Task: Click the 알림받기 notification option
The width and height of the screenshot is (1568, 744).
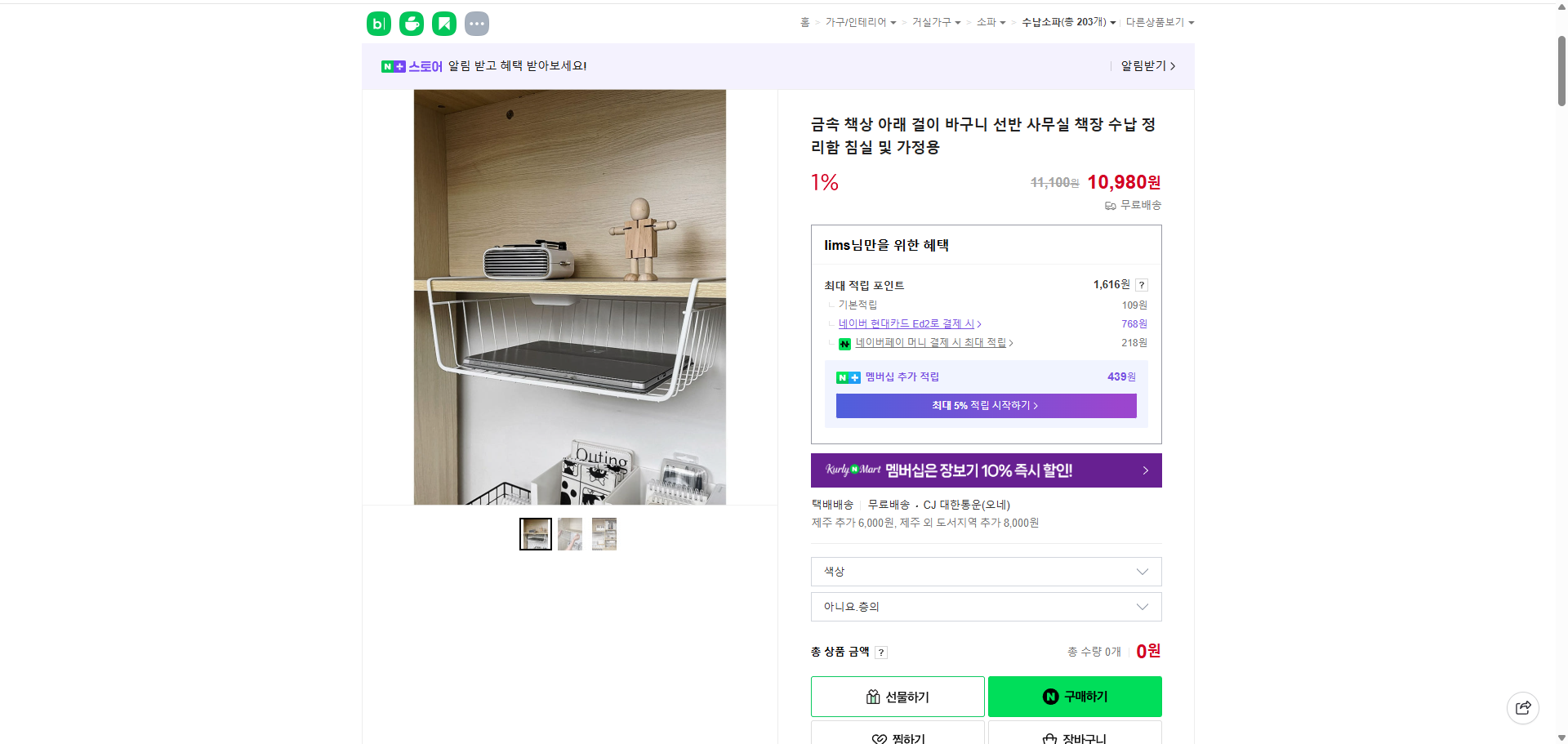Action: tap(1143, 66)
